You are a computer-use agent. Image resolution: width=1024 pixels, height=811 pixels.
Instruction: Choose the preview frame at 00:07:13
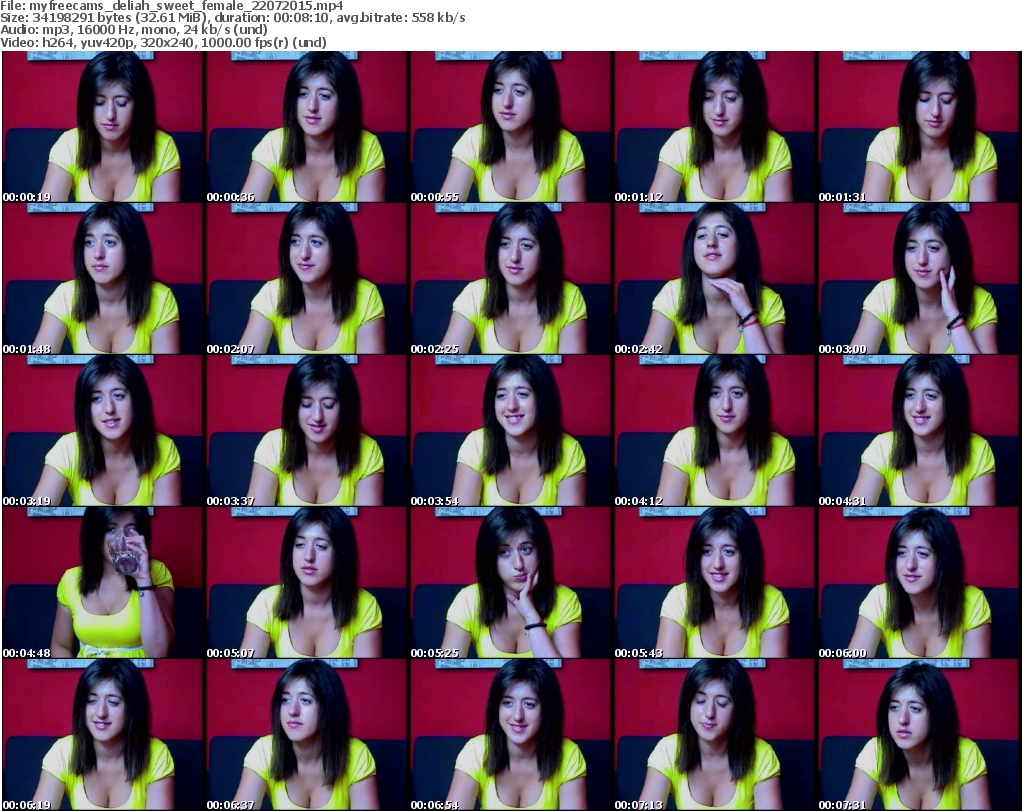[x=715, y=735]
